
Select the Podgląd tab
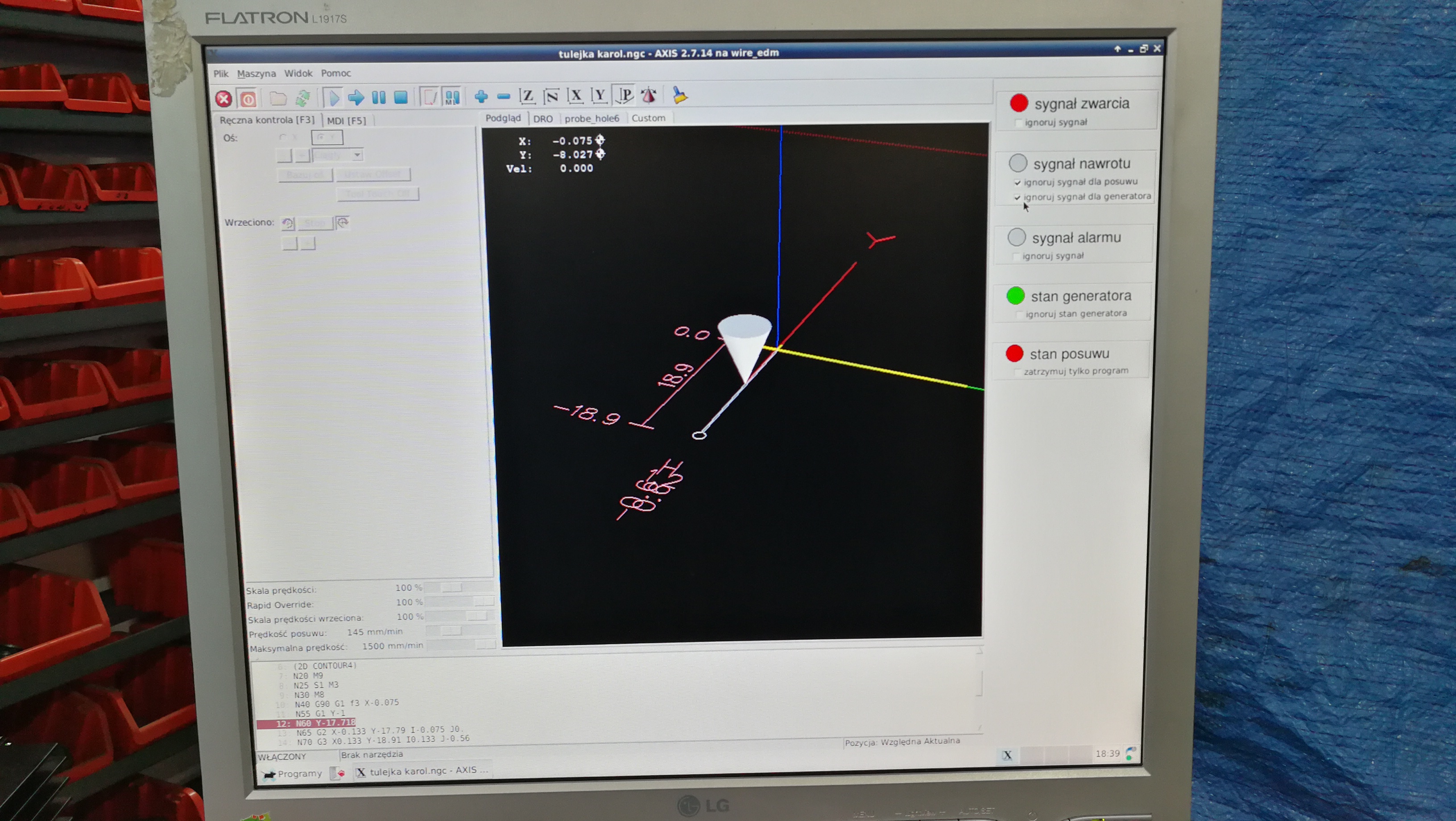(503, 118)
